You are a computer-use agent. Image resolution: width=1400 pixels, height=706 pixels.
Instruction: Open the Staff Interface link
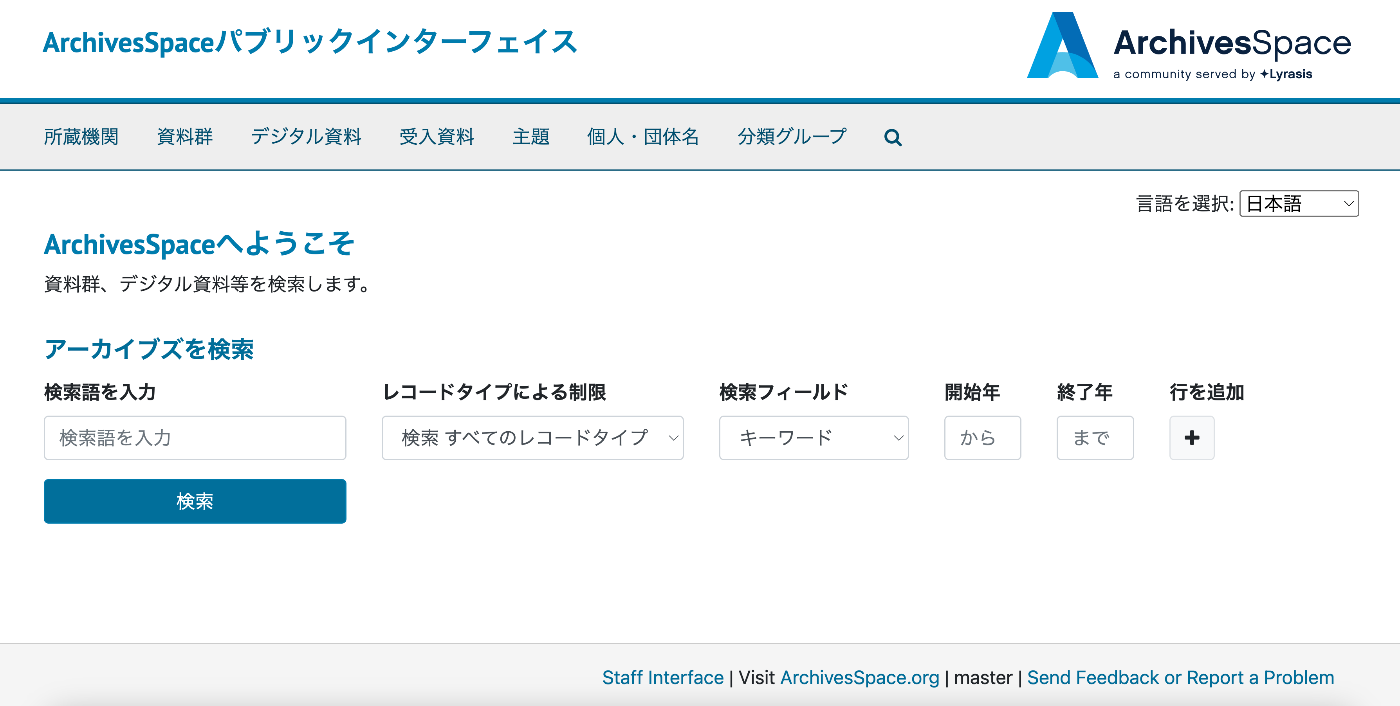pyautogui.click(x=663, y=678)
